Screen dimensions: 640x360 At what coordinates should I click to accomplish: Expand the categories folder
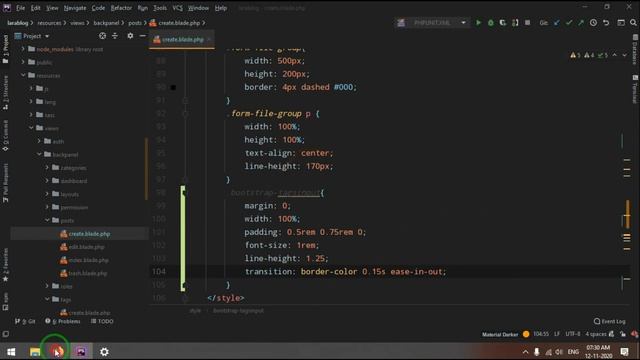47,167
